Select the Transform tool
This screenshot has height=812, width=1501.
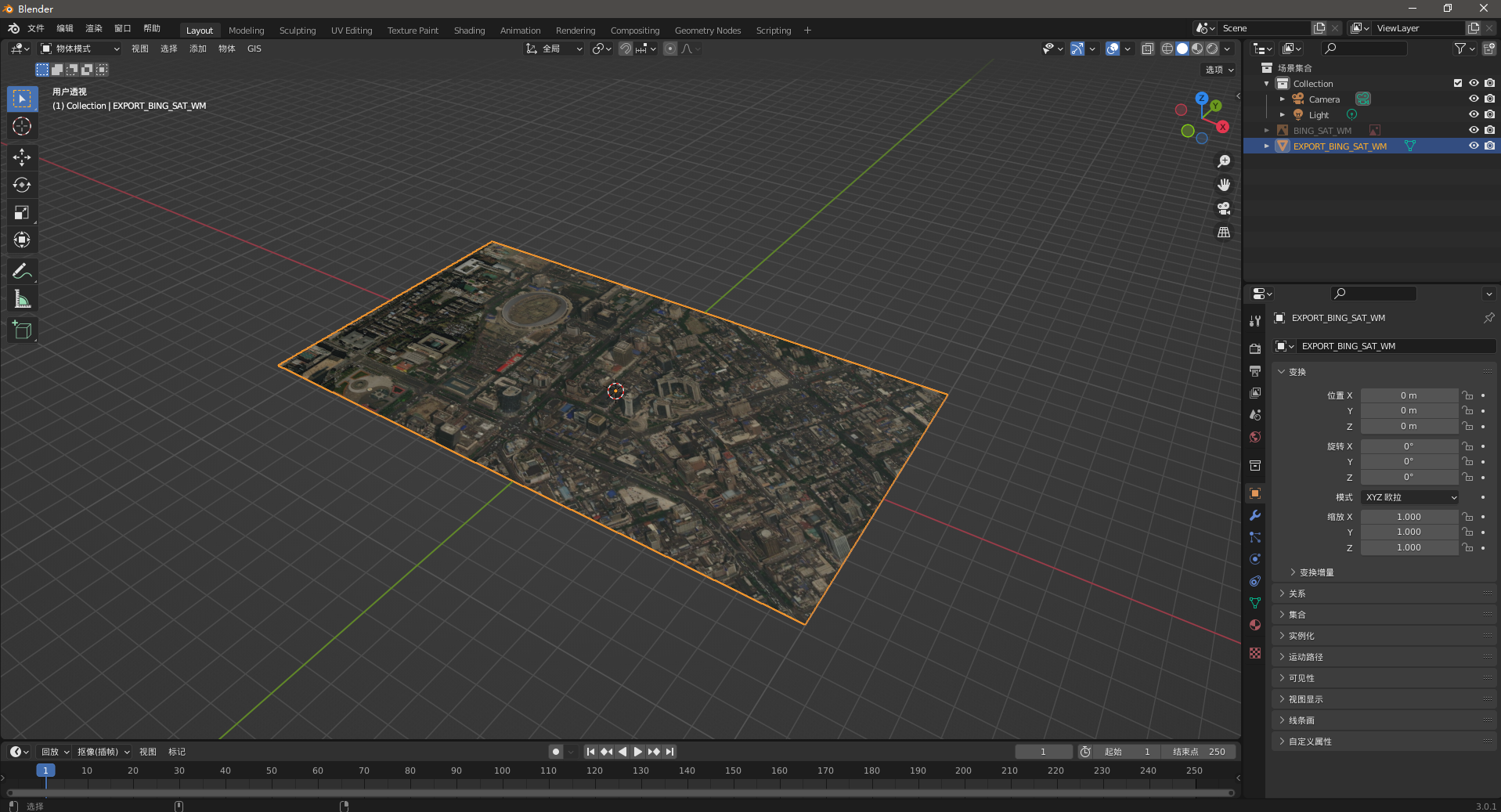coord(22,240)
